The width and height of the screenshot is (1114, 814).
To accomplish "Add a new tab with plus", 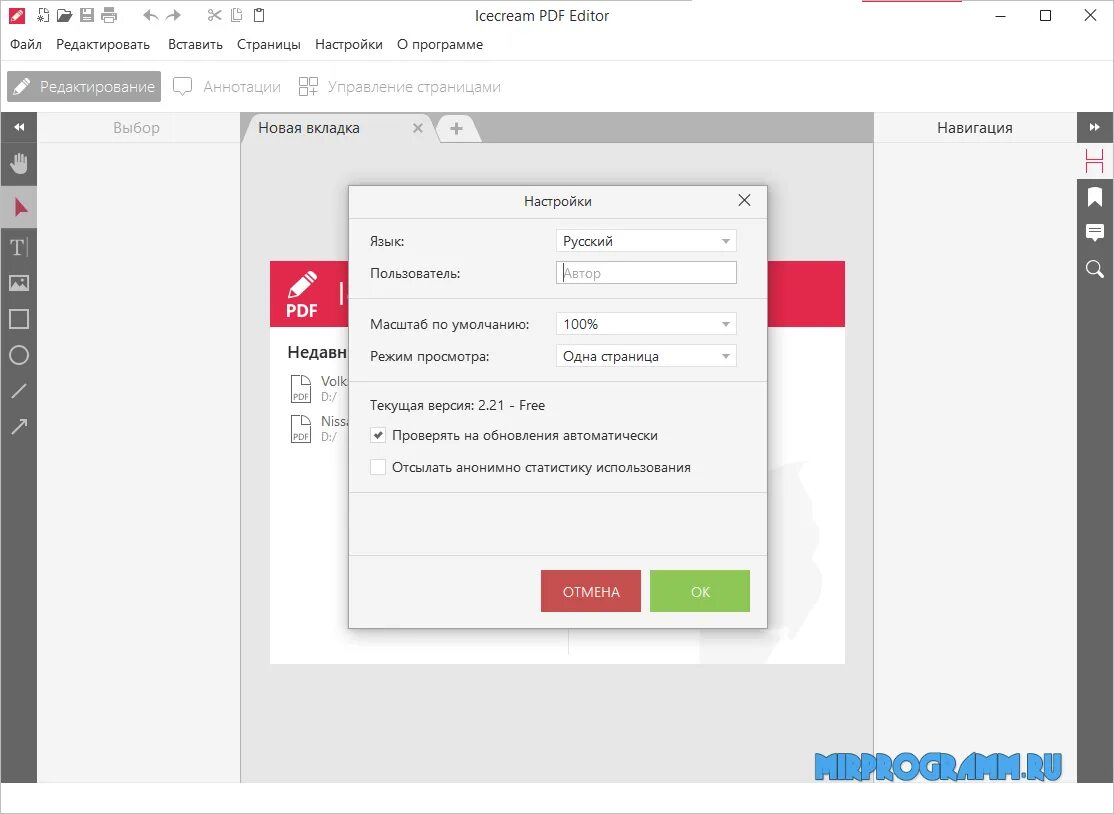I will 456,128.
